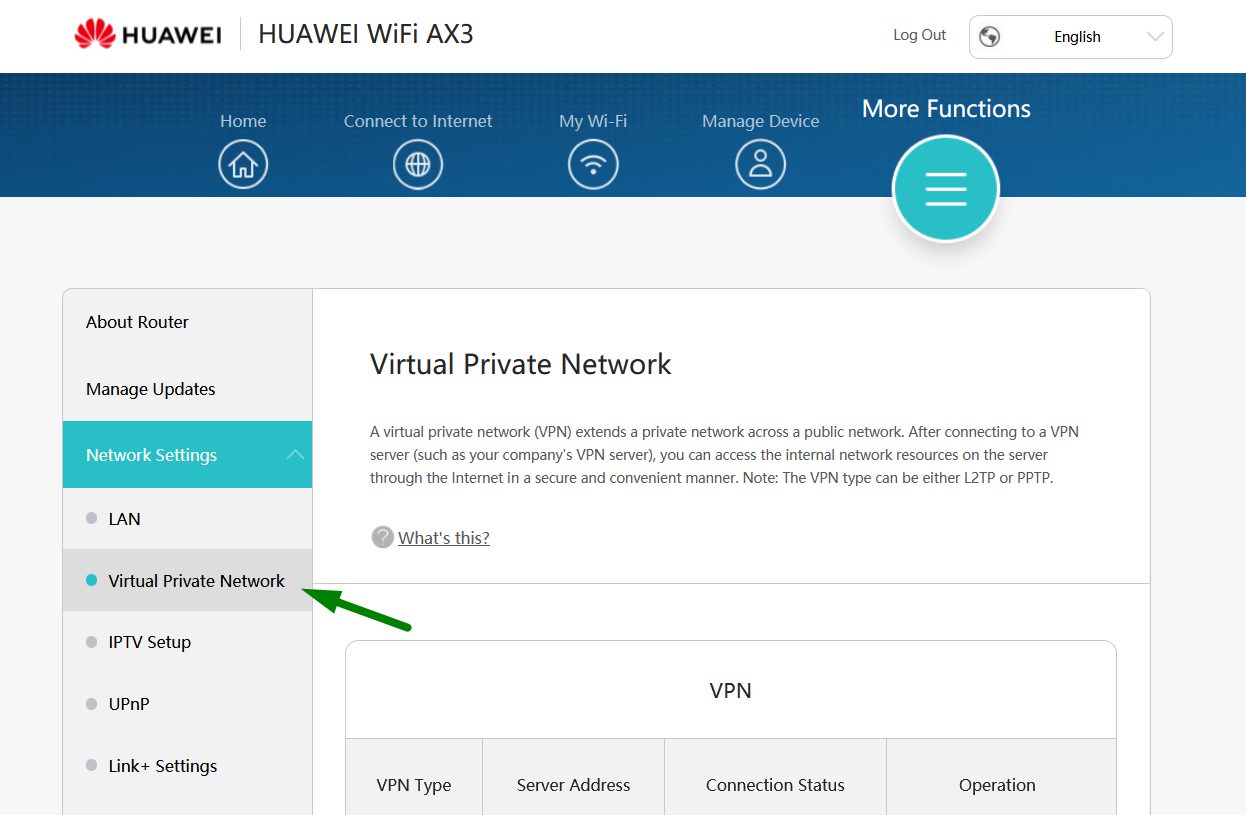This screenshot has width=1246, height=815.
Task: Select Virtual Private Network in sidebar
Action: click(187, 580)
